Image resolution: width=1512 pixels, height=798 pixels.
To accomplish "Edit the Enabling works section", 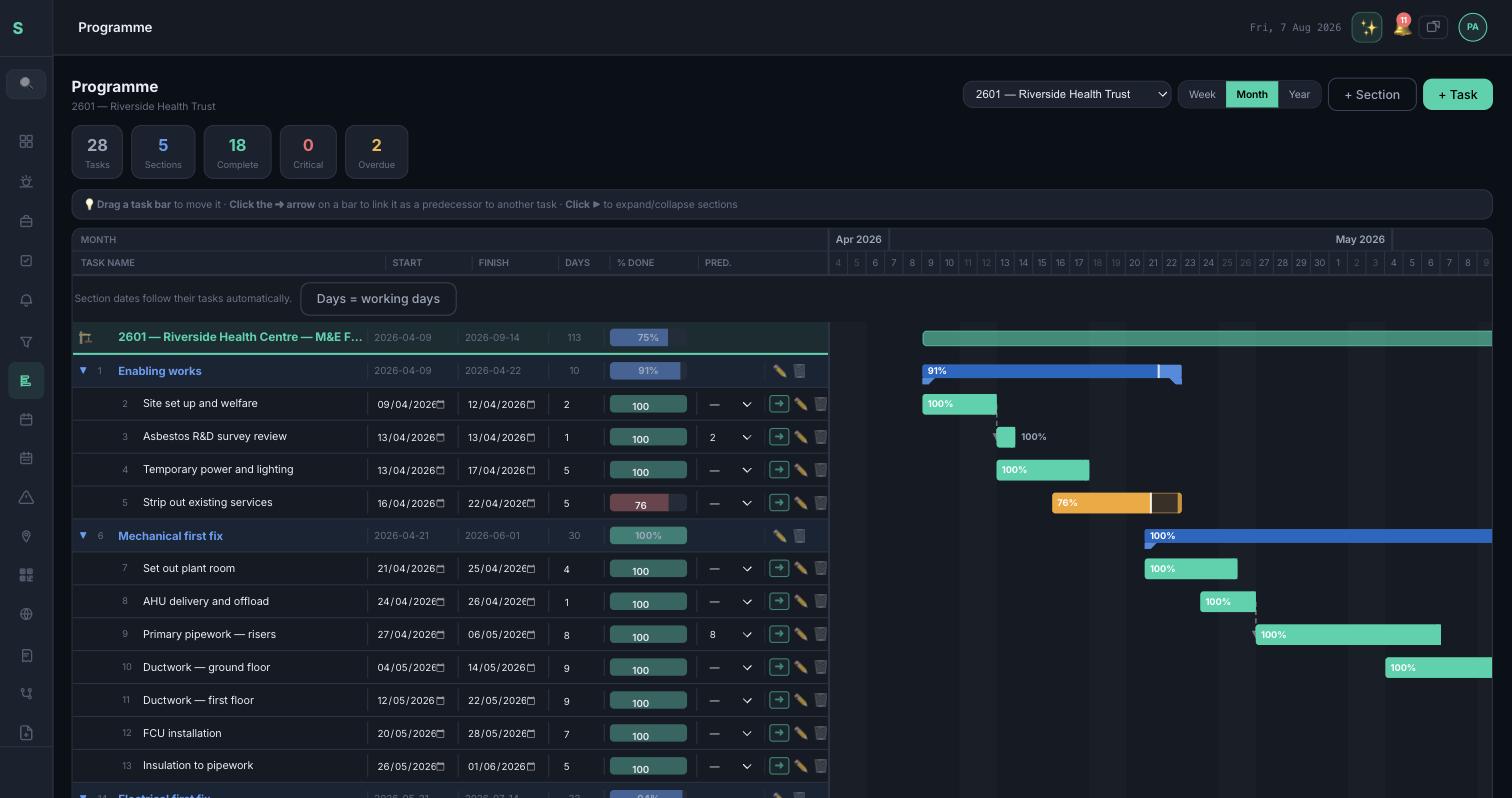I will [x=779, y=371].
